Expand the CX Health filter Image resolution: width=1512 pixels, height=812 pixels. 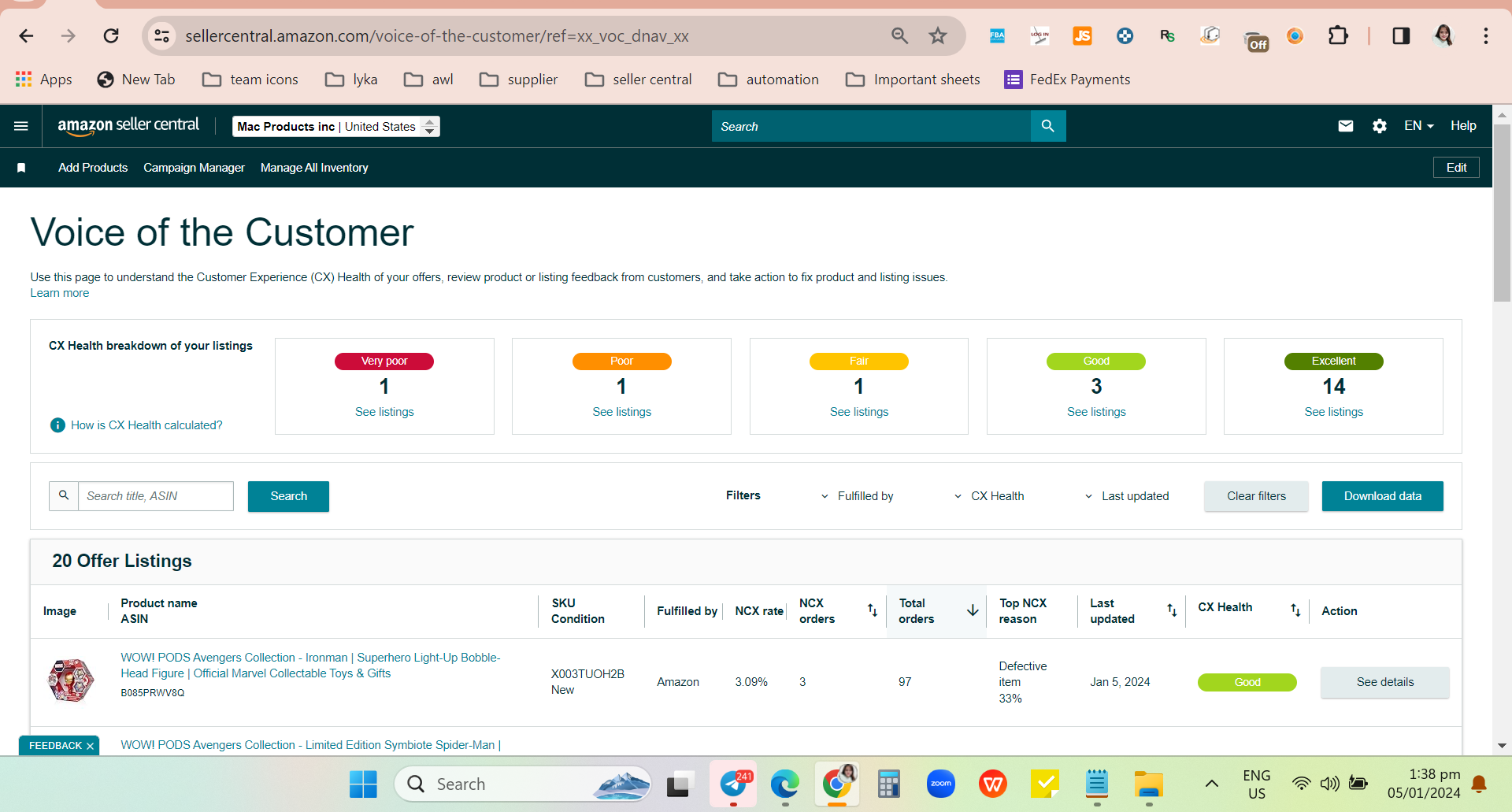[989, 496]
